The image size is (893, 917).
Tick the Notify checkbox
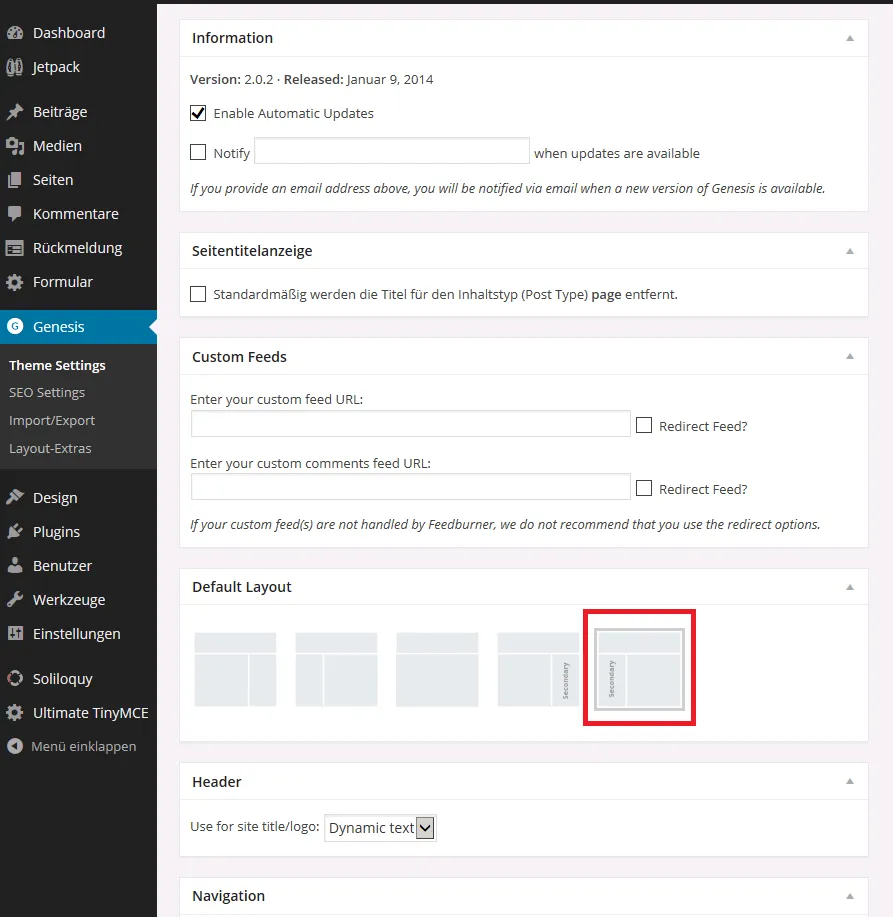click(x=198, y=152)
